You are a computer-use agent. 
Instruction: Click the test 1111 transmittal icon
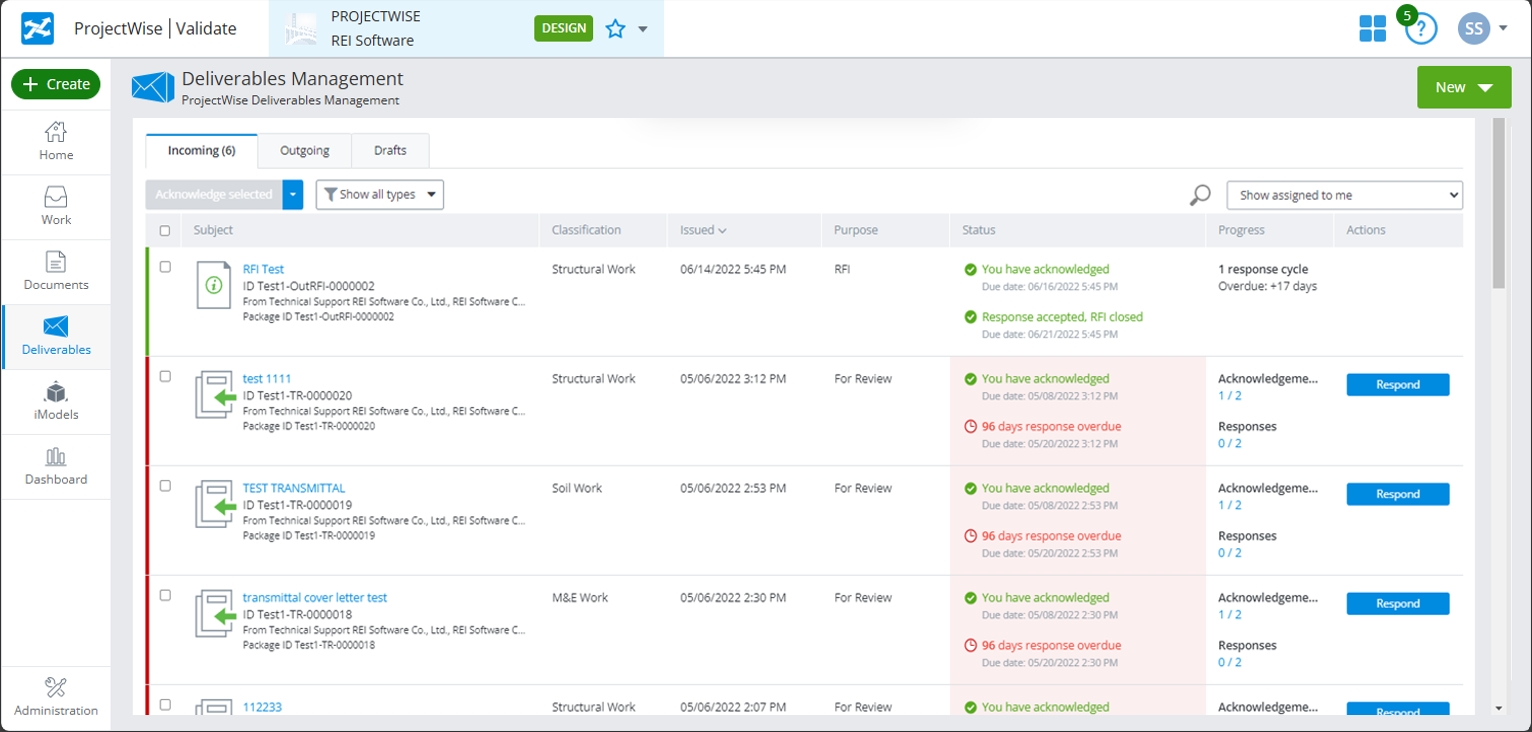coord(215,395)
